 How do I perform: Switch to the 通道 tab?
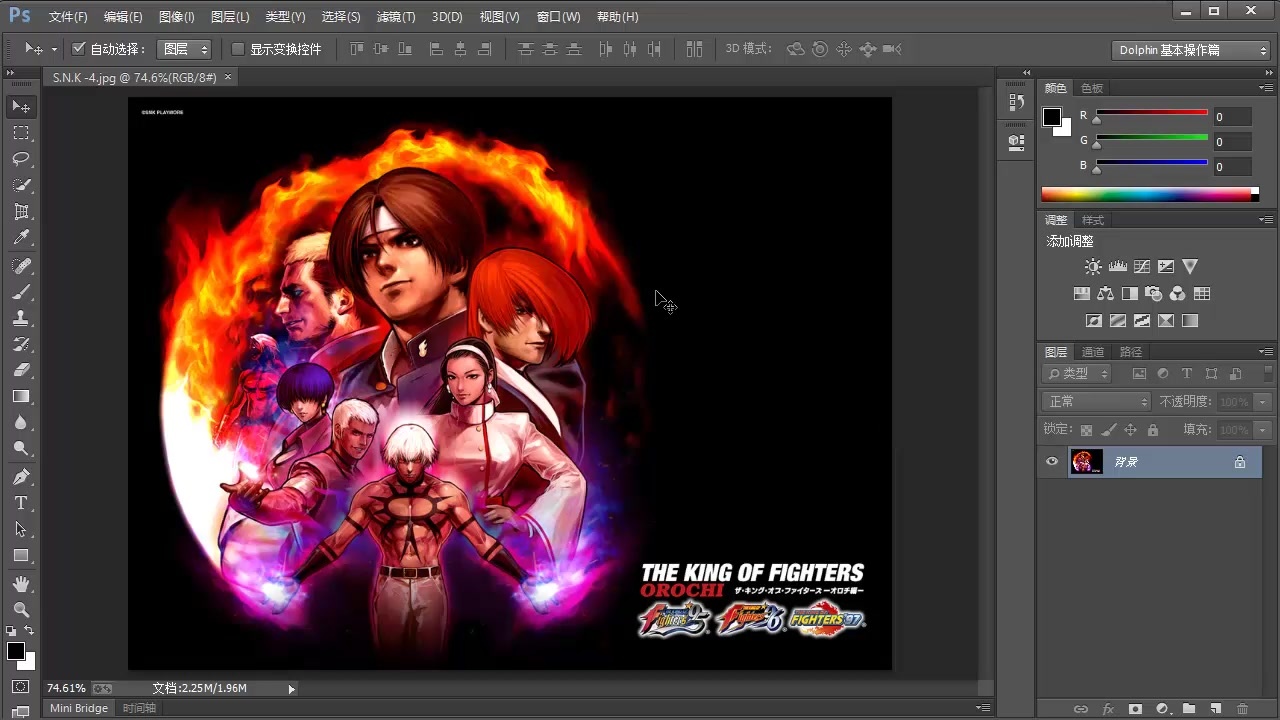pyautogui.click(x=1093, y=352)
